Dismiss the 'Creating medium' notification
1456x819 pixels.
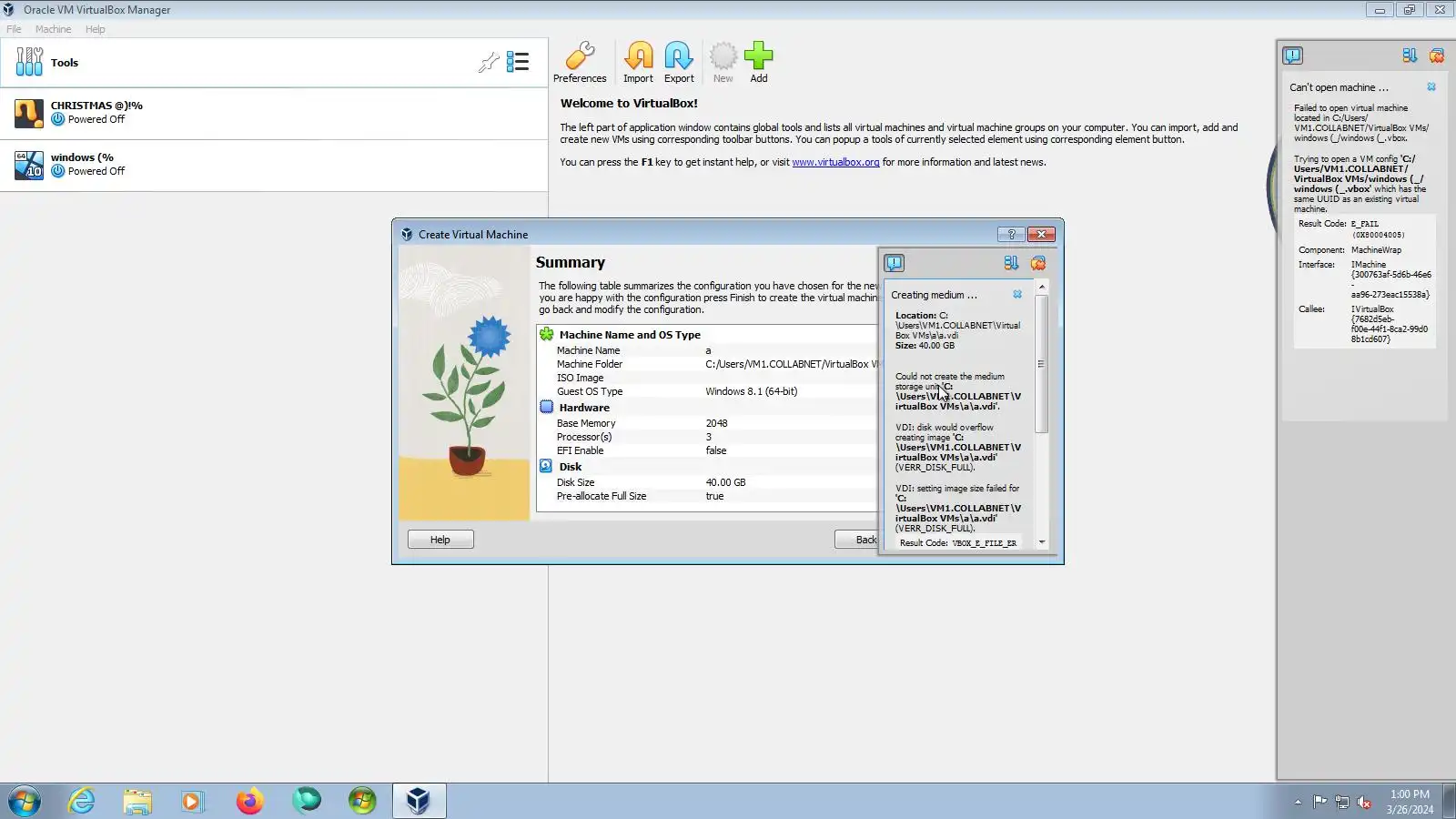point(1017,295)
